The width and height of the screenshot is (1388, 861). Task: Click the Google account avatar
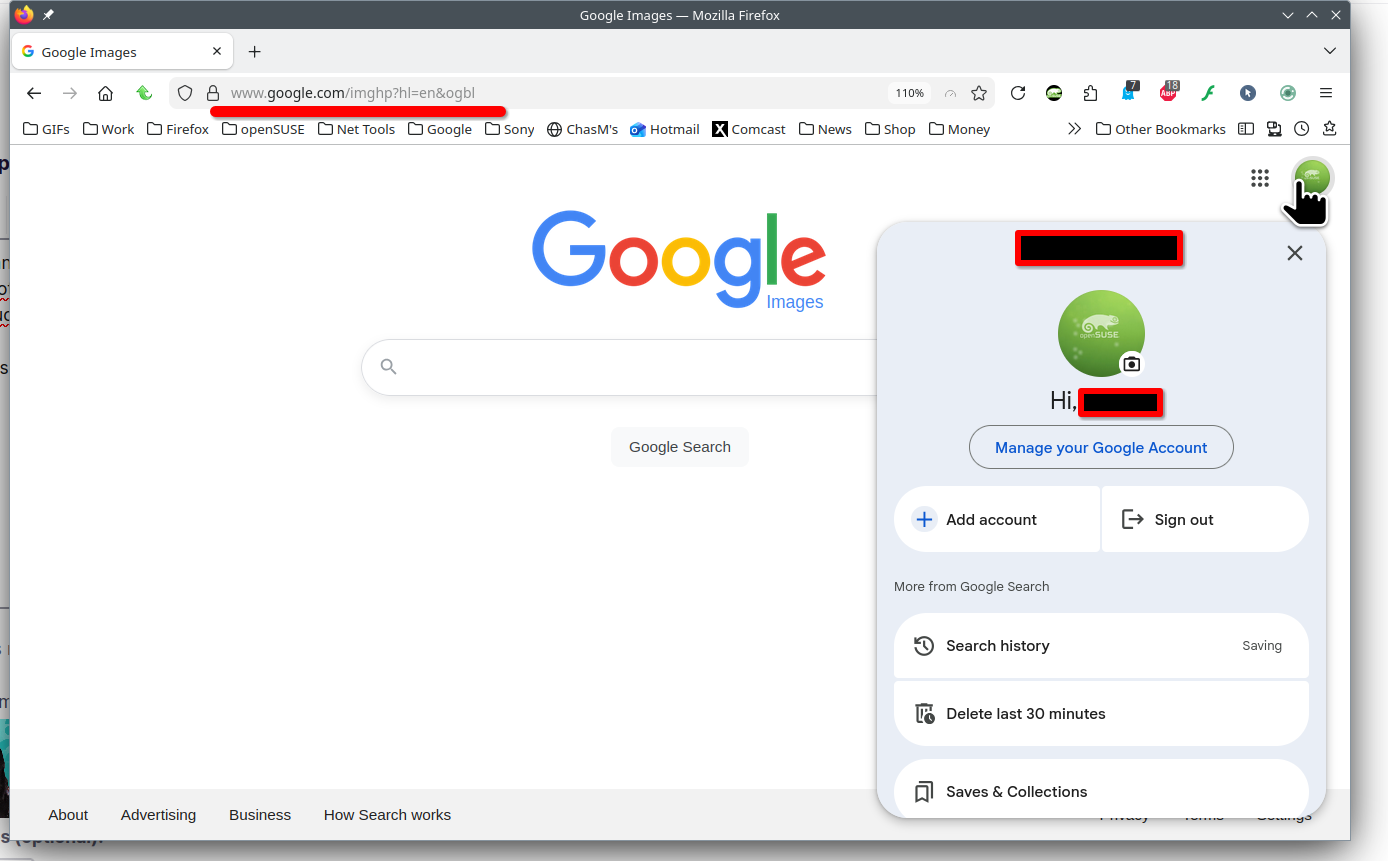pyautogui.click(x=1312, y=178)
